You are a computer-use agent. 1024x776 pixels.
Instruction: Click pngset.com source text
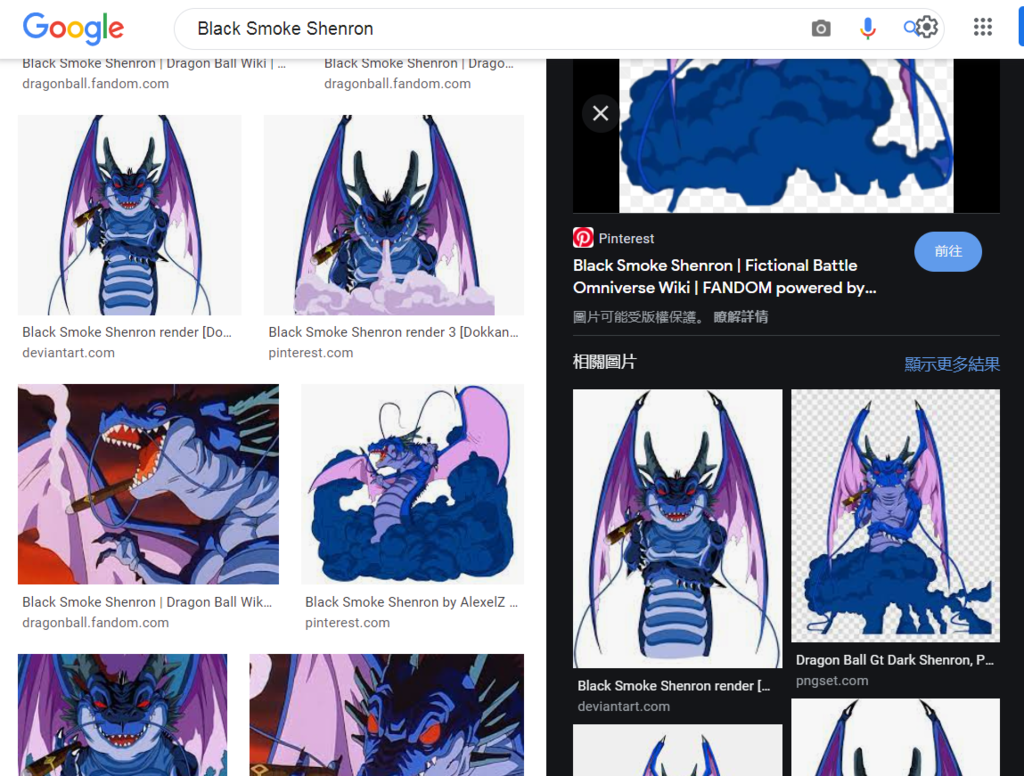click(x=832, y=681)
